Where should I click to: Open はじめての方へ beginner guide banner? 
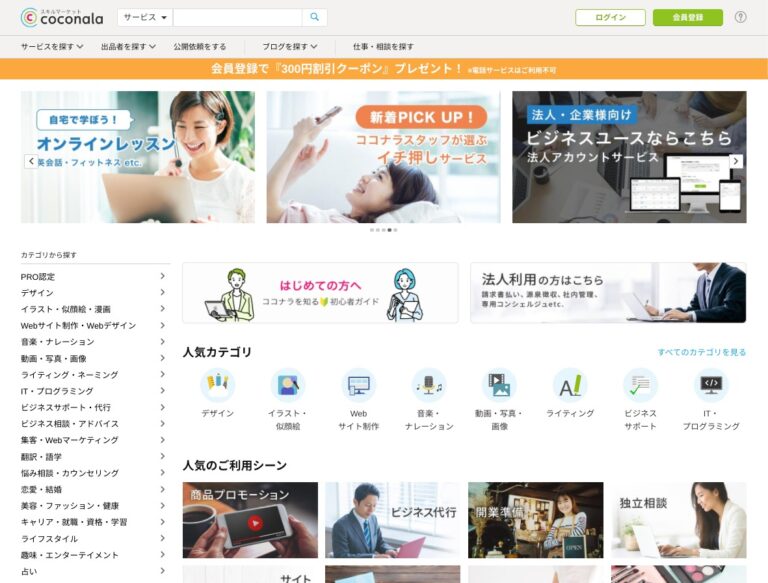(x=320, y=293)
